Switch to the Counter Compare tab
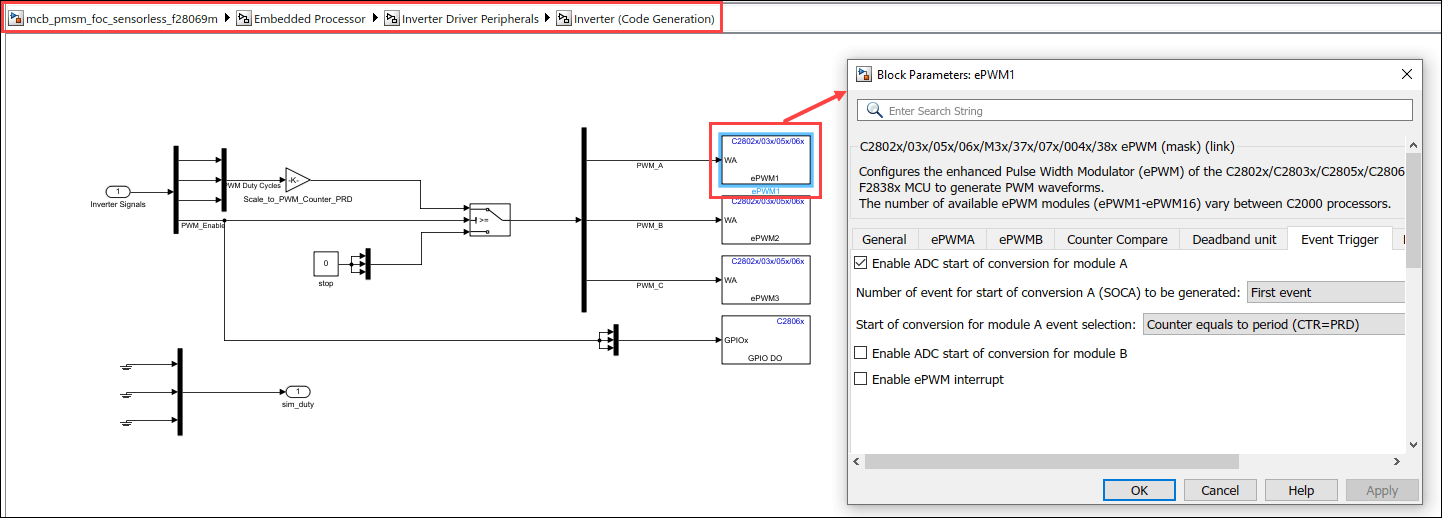The image size is (1442, 518). (x=1116, y=239)
